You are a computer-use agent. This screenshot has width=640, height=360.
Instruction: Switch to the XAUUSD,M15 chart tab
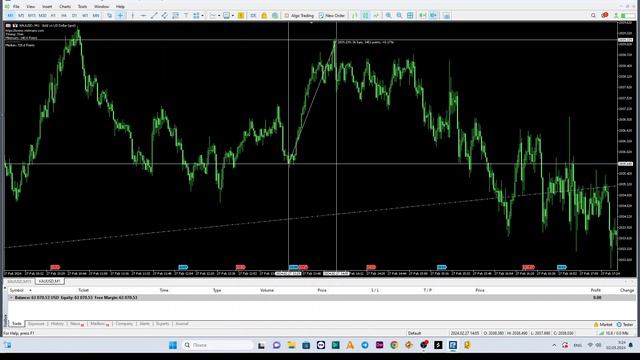[x=19, y=282]
